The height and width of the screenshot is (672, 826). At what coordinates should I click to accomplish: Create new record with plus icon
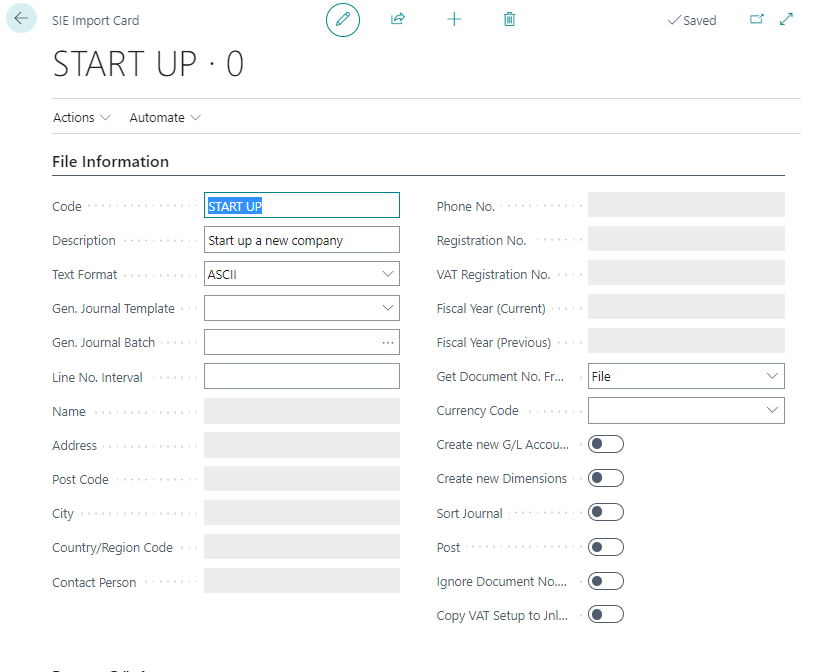click(x=454, y=19)
